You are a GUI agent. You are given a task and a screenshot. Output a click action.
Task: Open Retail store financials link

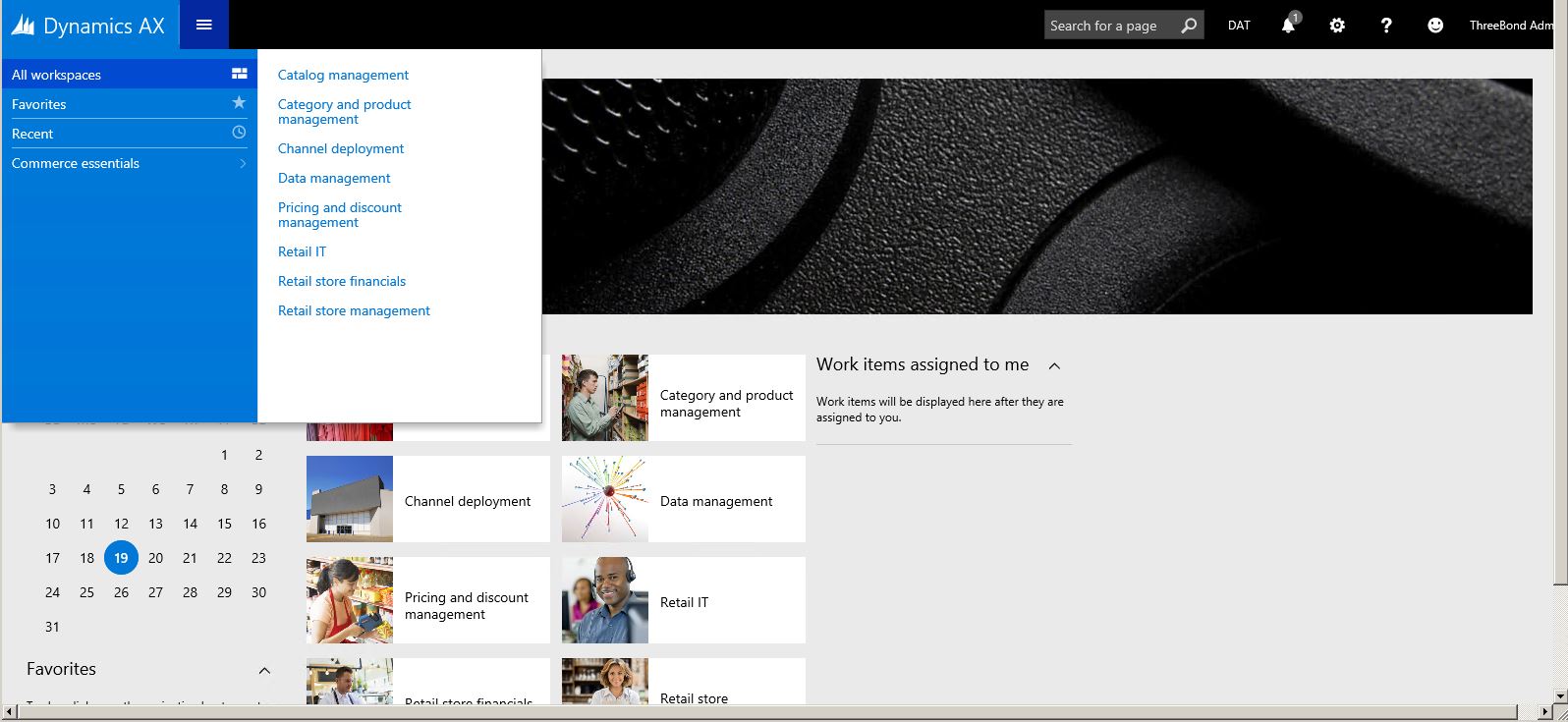coord(342,281)
